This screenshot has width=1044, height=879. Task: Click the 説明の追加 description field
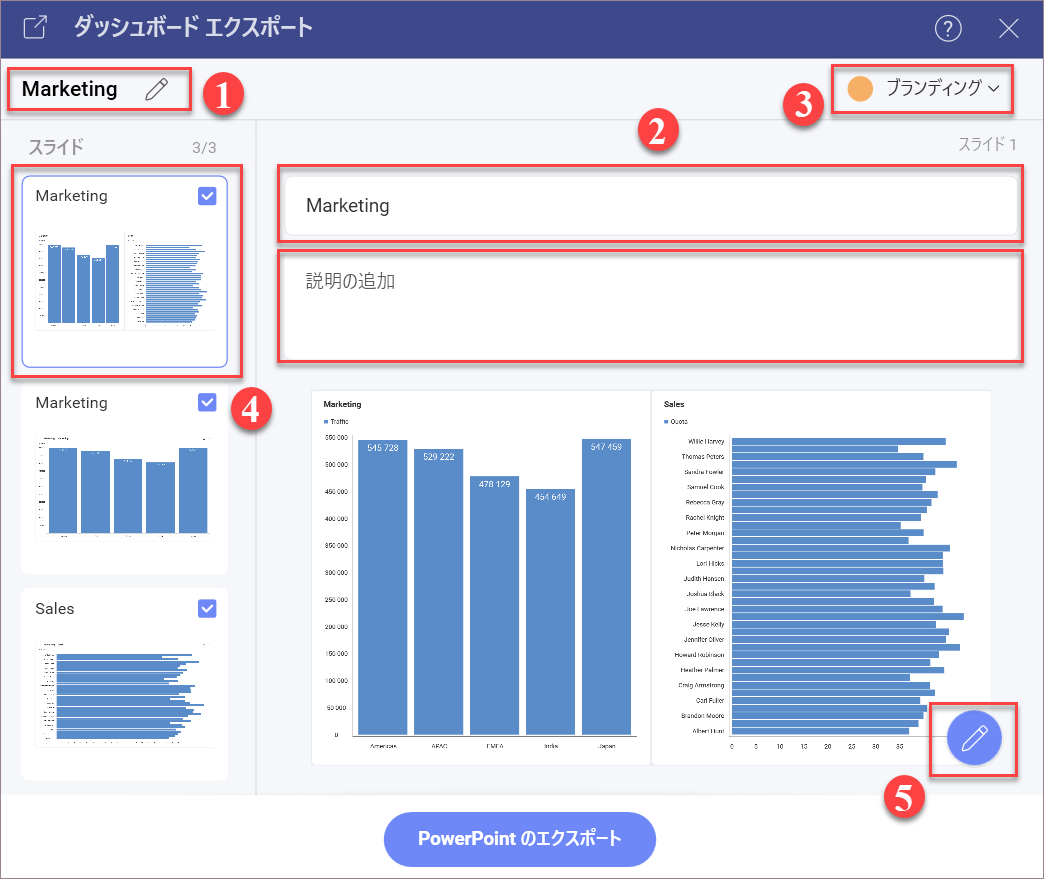coord(651,306)
